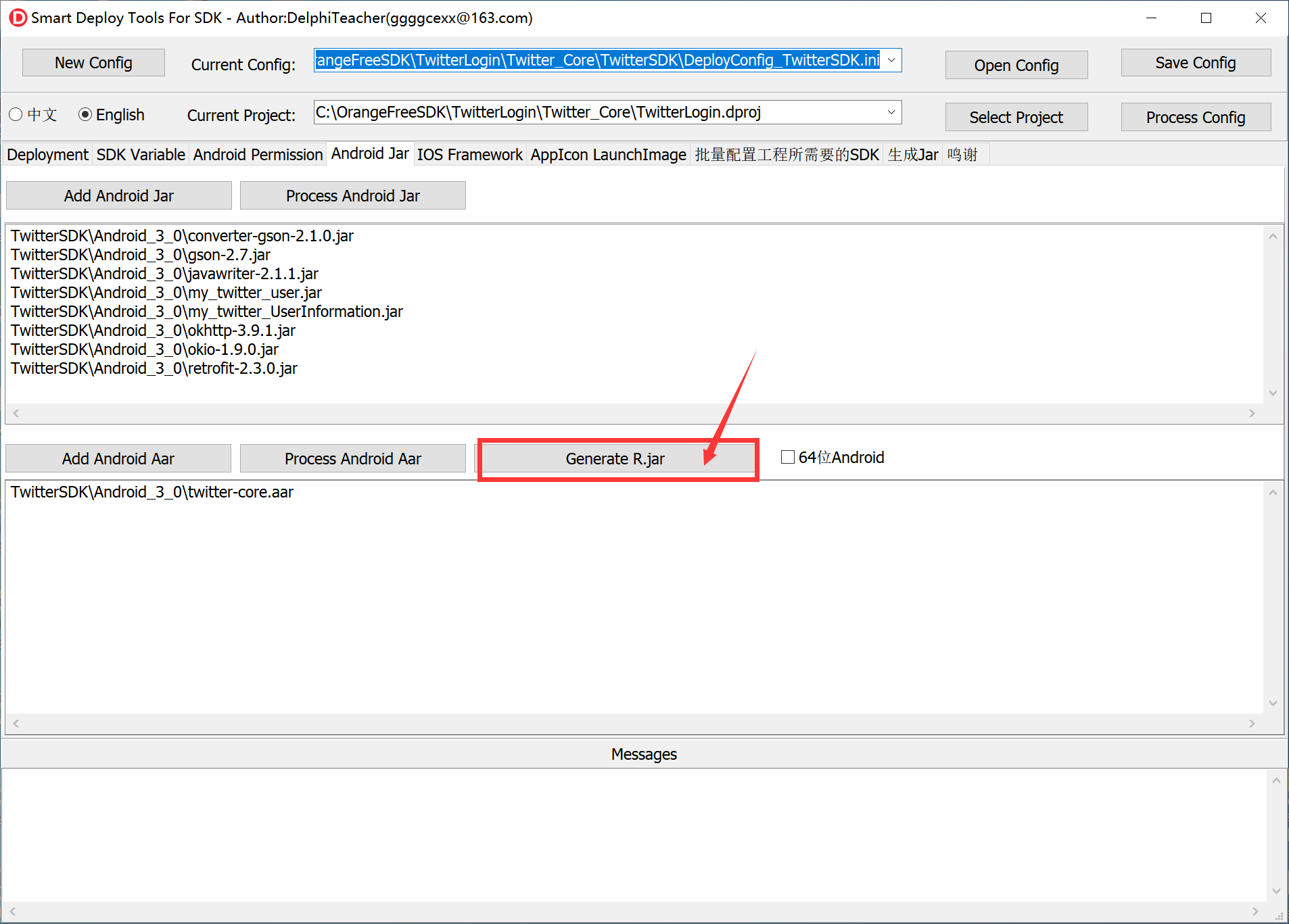Select the Android Jar tab
The width and height of the screenshot is (1289, 924).
coord(370,153)
